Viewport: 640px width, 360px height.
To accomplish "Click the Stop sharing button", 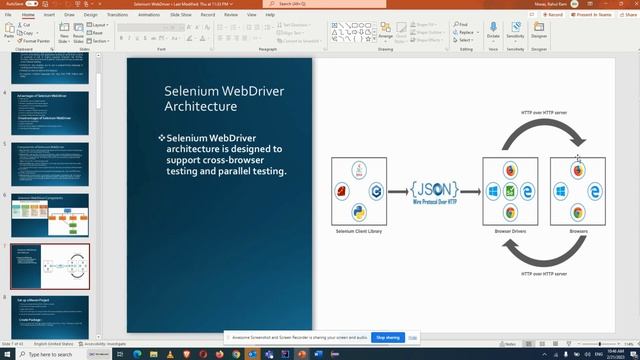I will coord(388,338).
